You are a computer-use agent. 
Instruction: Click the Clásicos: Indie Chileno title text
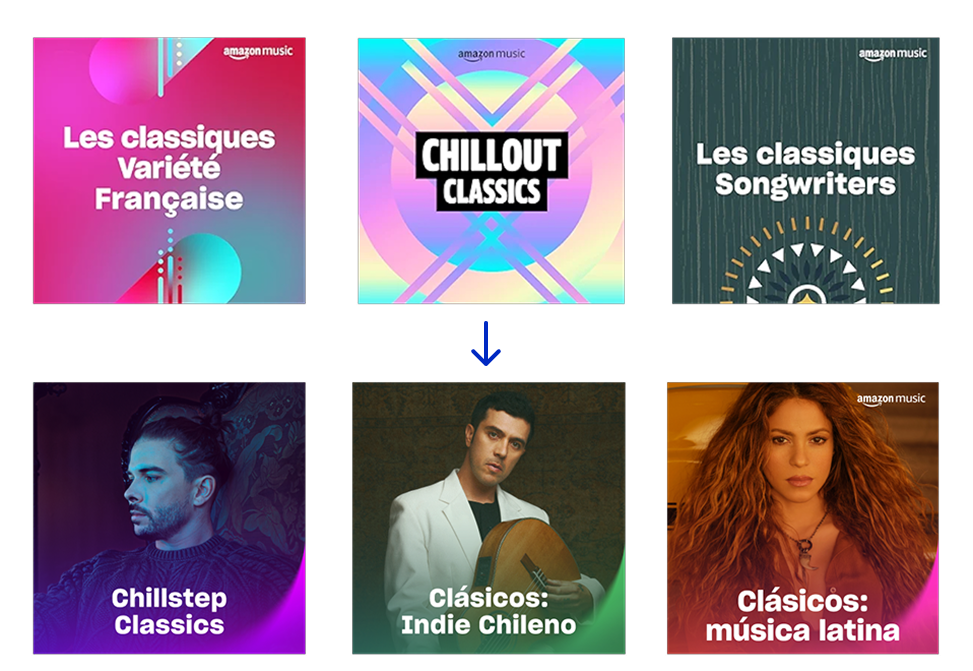[489, 611]
